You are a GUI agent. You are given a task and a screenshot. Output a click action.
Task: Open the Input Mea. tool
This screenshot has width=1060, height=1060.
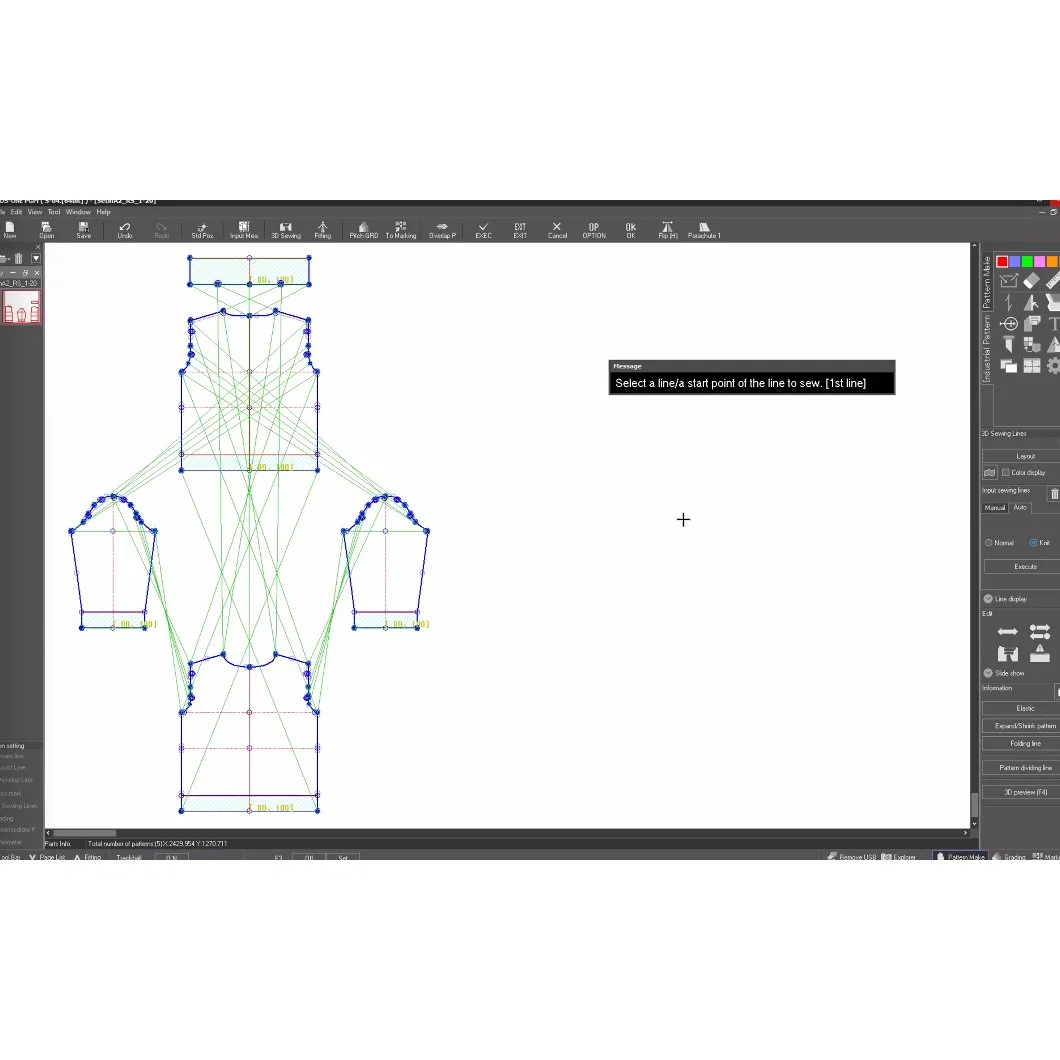click(x=244, y=230)
